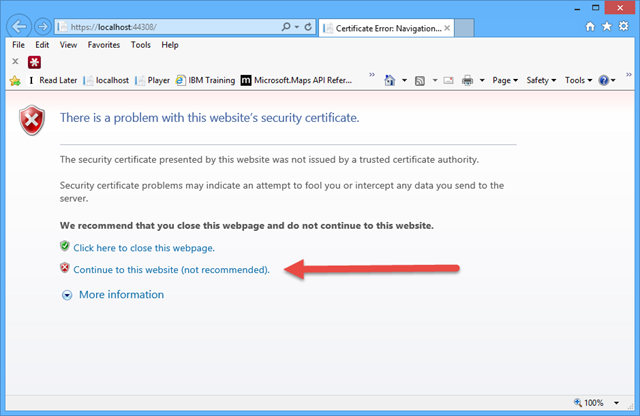The width and height of the screenshot is (640, 416).
Task: Click the Print icon in command bar
Action: click(x=467, y=80)
